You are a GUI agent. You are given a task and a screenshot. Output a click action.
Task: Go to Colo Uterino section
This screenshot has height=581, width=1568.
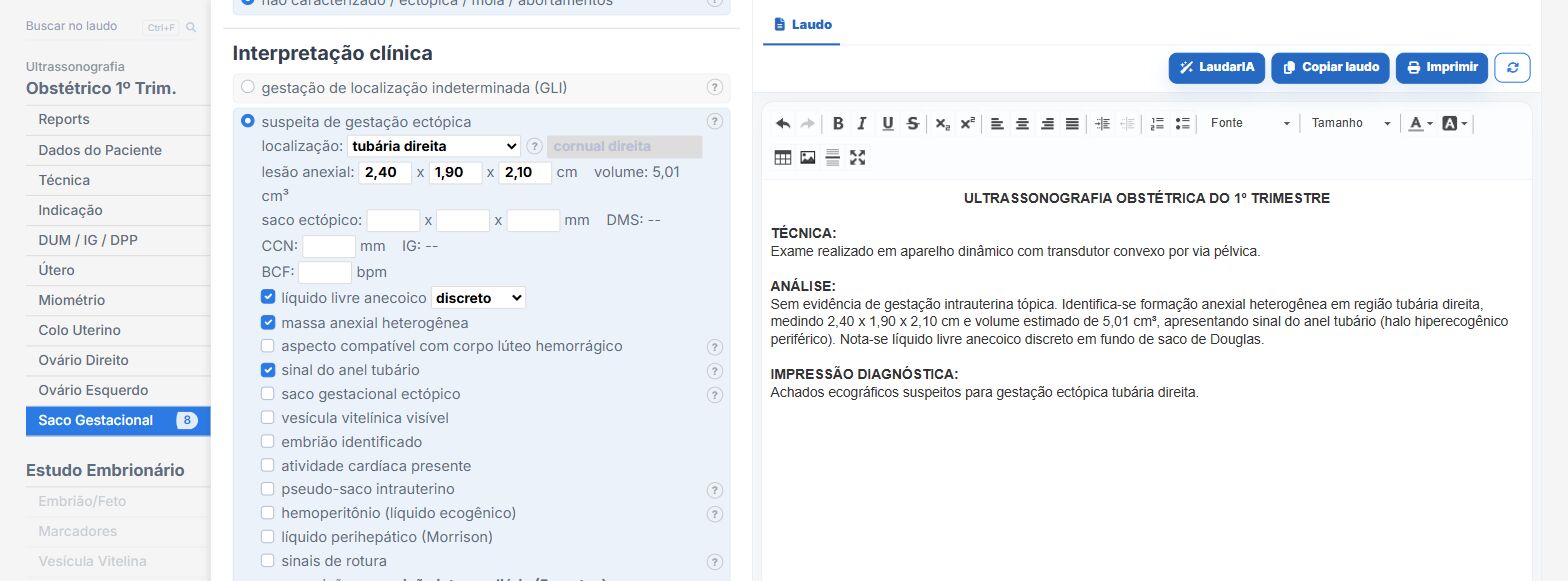(x=118, y=330)
